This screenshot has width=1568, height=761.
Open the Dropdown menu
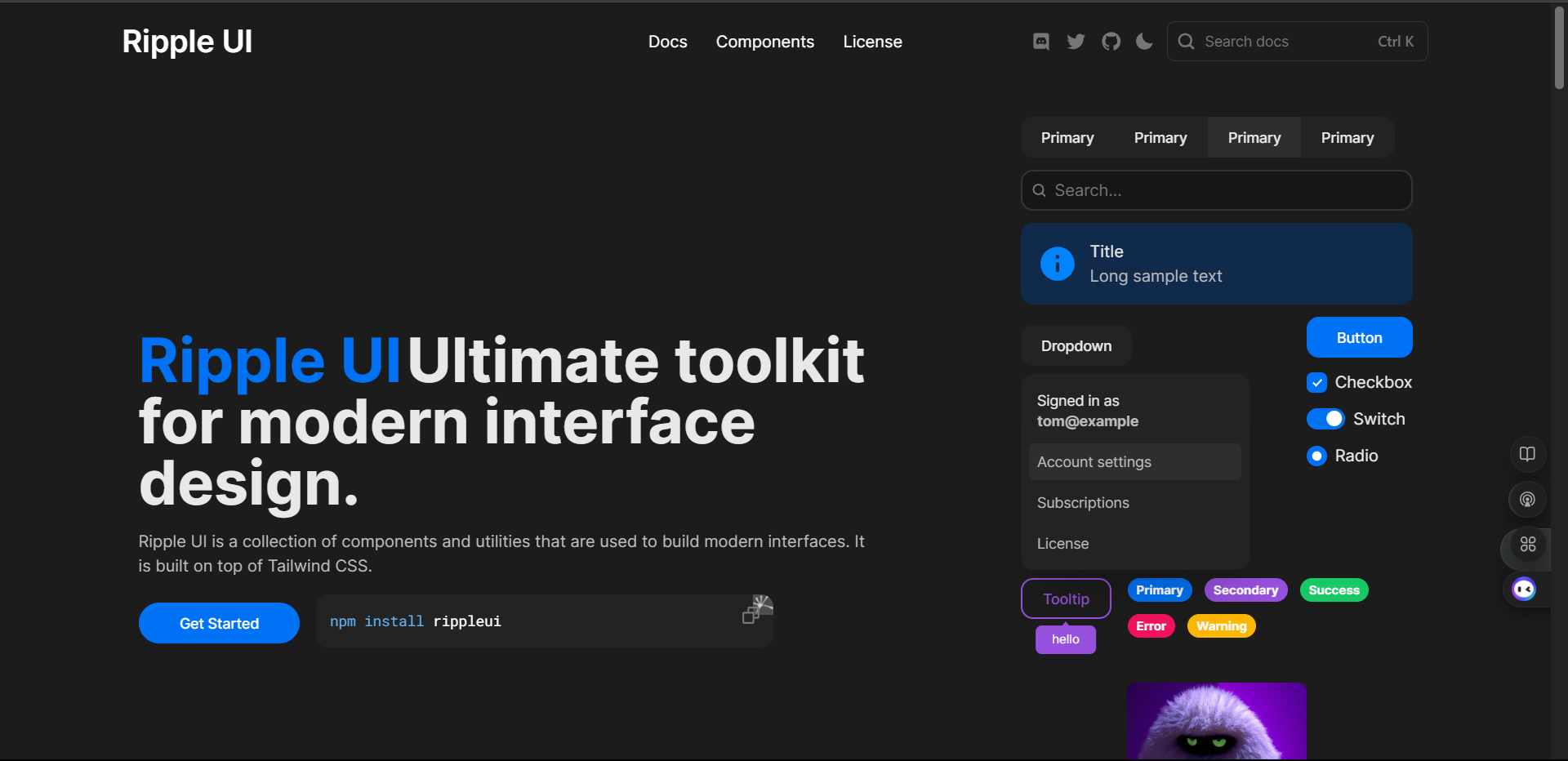click(x=1076, y=345)
